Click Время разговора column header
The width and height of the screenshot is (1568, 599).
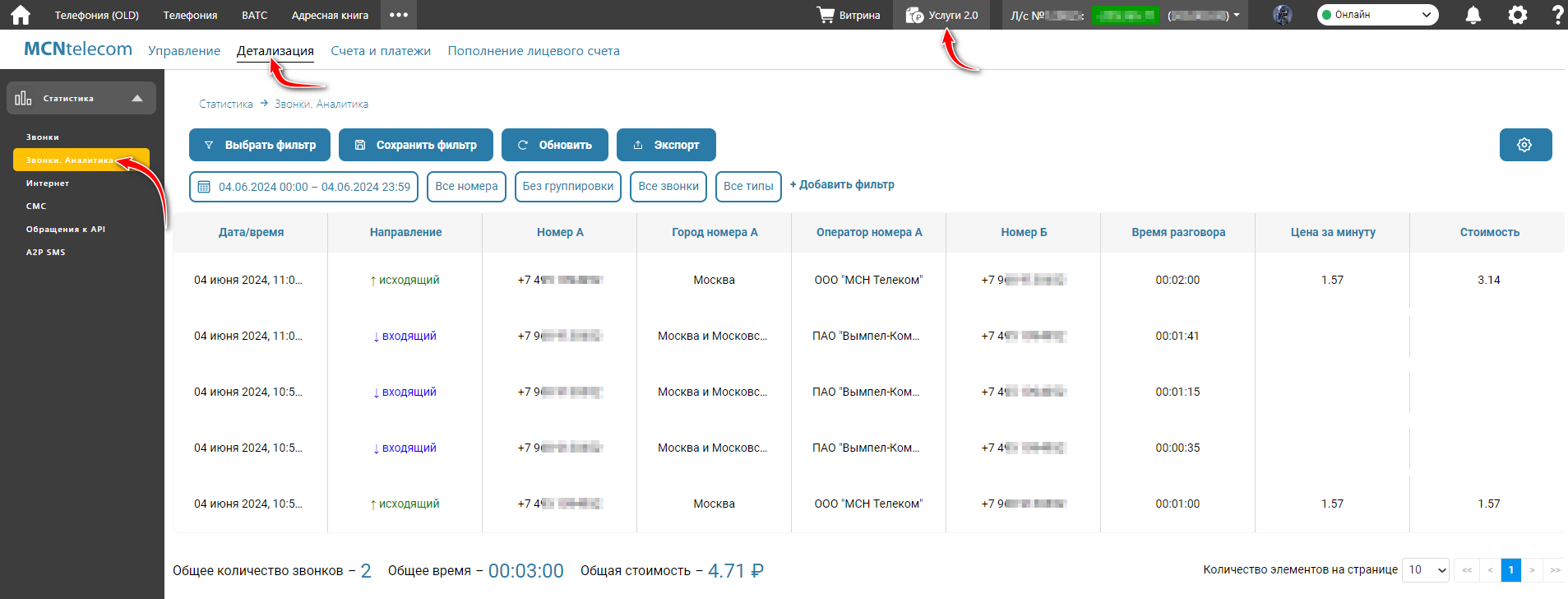tap(1178, 232)
